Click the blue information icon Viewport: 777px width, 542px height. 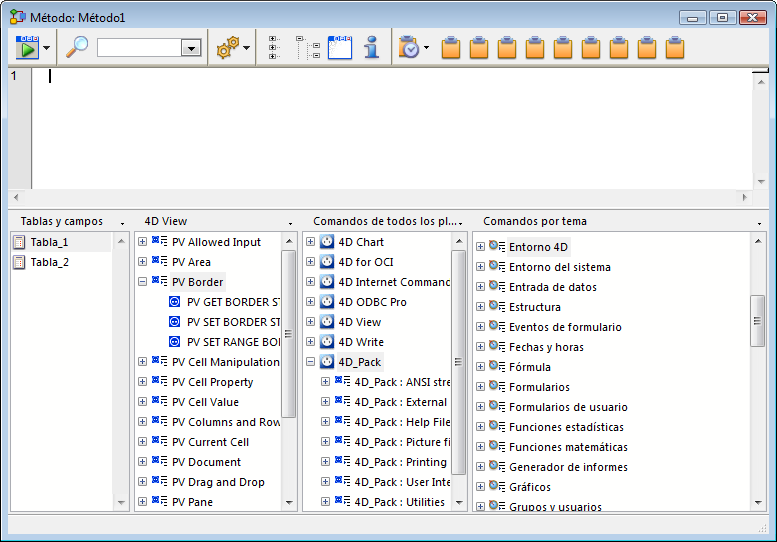pos(372,47)
